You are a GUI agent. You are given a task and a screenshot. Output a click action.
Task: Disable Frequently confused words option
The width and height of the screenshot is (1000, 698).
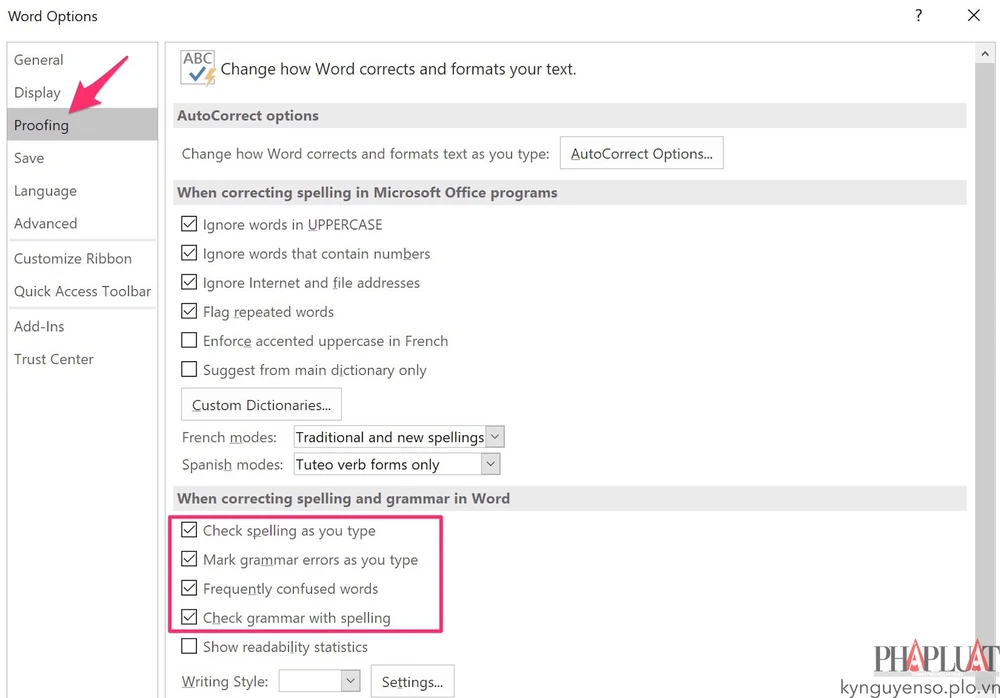click(189, 589)
